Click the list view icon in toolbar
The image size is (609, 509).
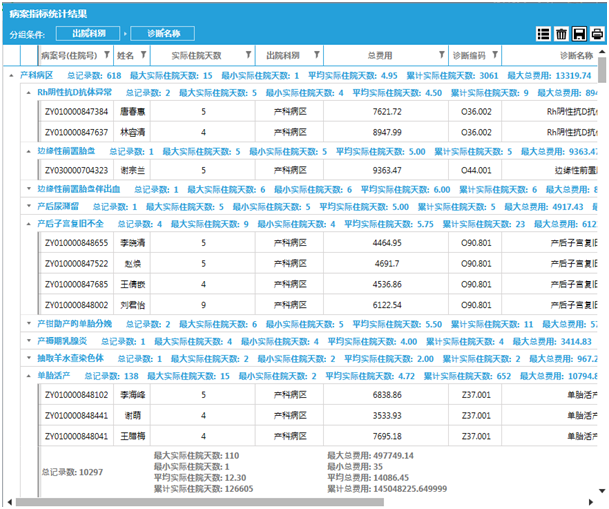point(544,34)
